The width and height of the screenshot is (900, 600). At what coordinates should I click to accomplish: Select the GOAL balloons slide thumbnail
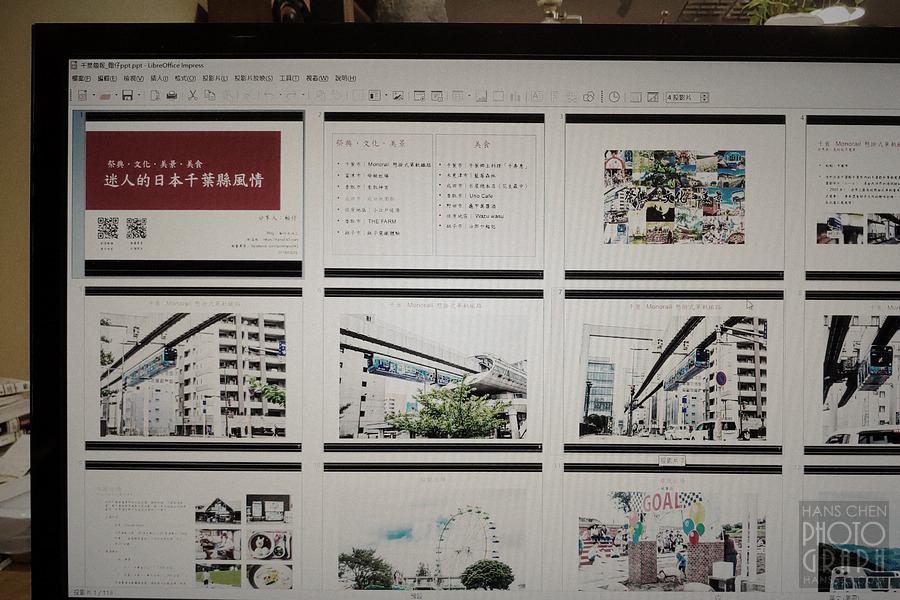(672, 527)
